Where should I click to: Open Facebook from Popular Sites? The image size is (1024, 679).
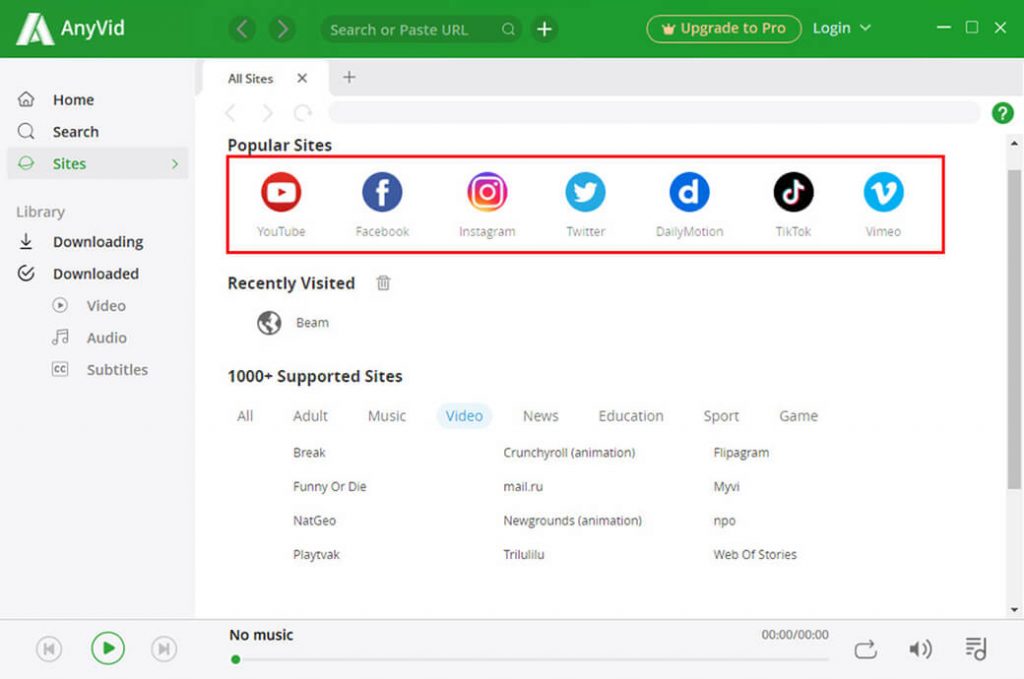pyautogui.click(x=382, y=193)
